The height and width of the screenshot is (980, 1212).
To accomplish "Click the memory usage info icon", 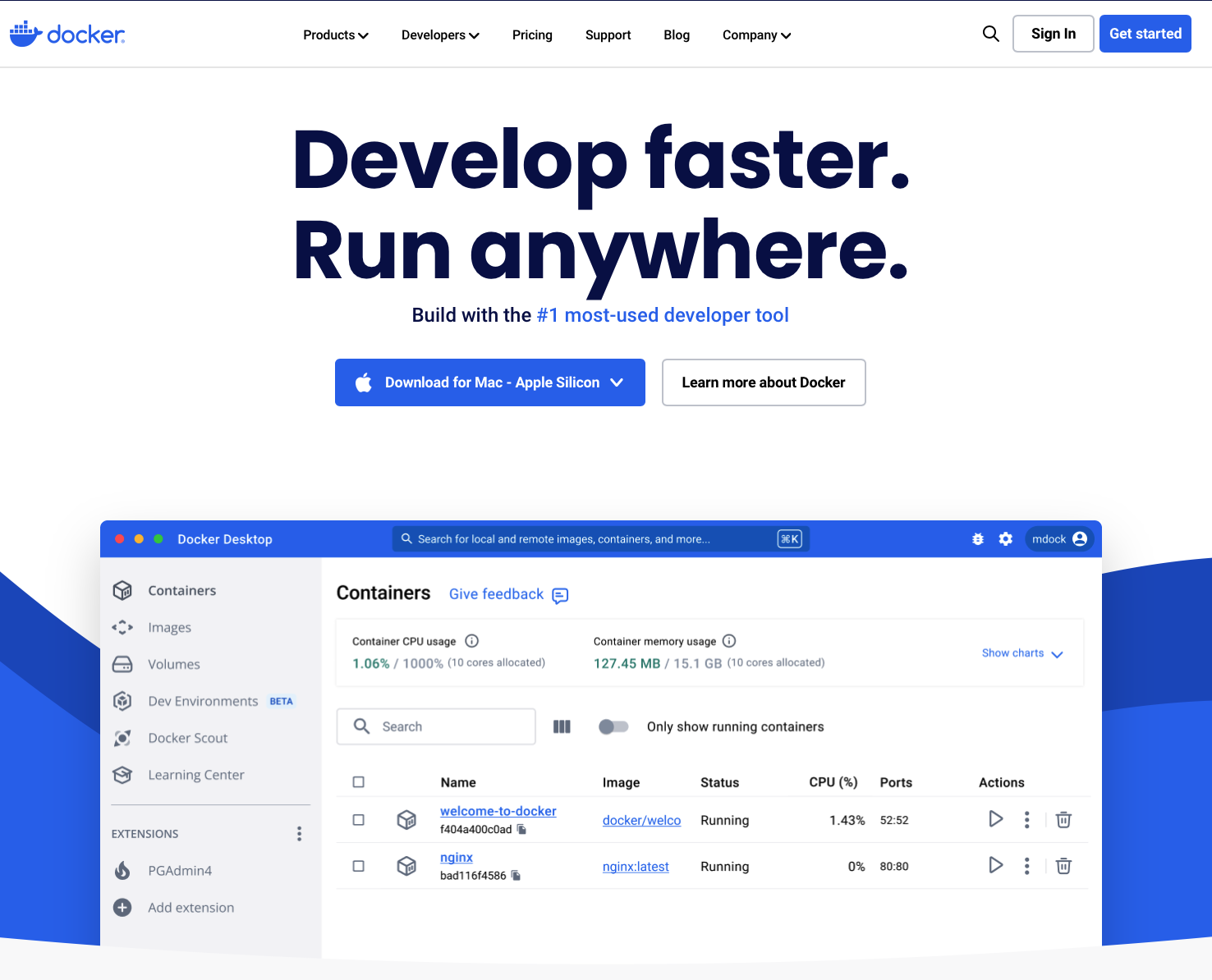I will tap(729, 641).
